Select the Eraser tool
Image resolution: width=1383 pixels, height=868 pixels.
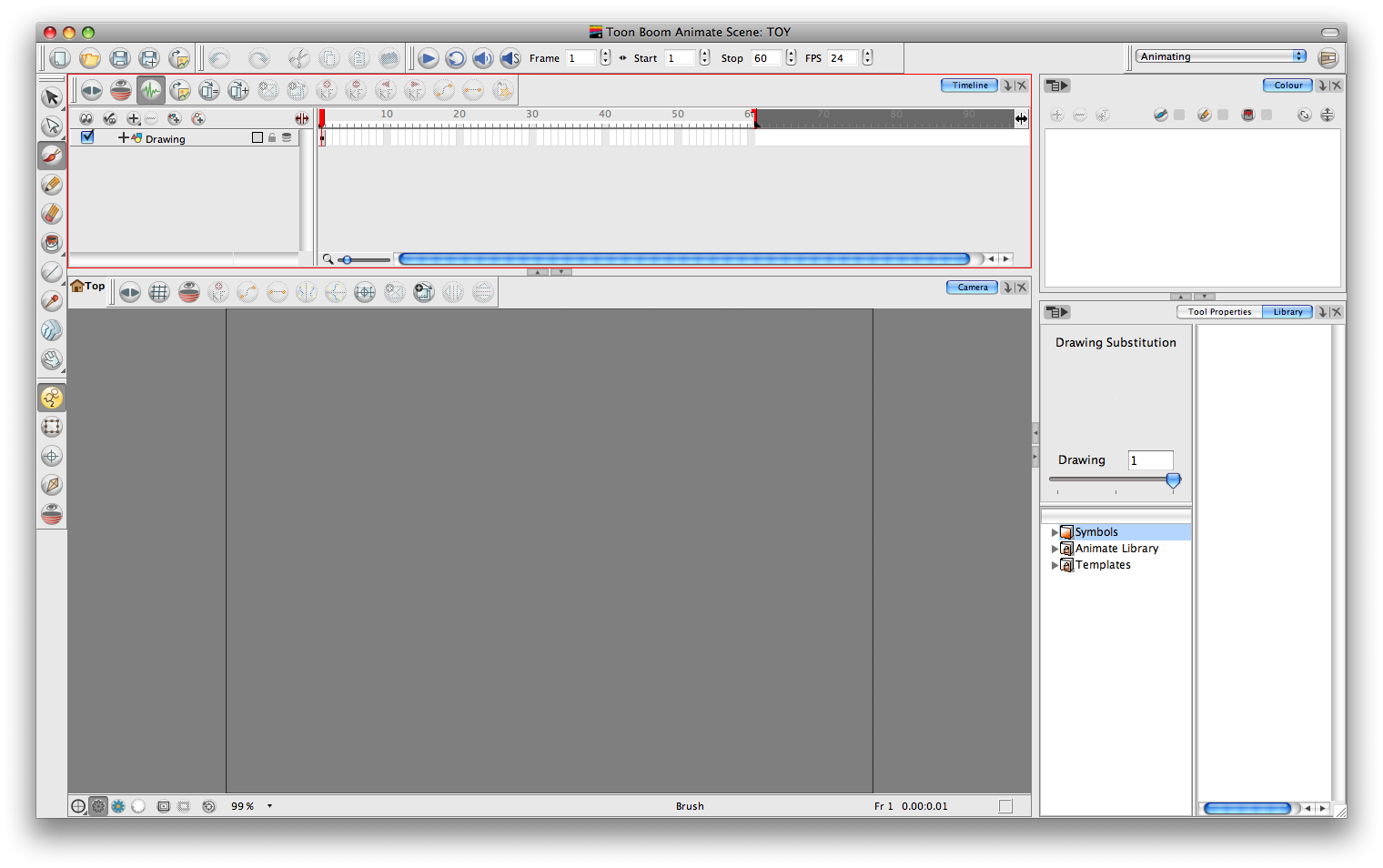(52, 214)
